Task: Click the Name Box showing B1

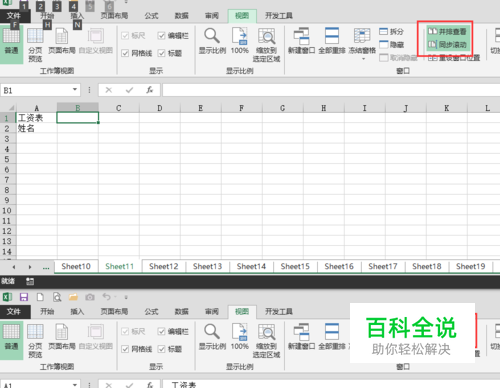Action: click(x=36, y=90)
